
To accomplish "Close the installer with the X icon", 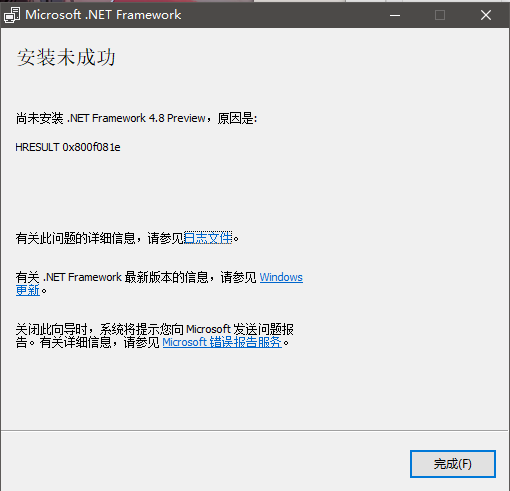I will click(486, 15).
